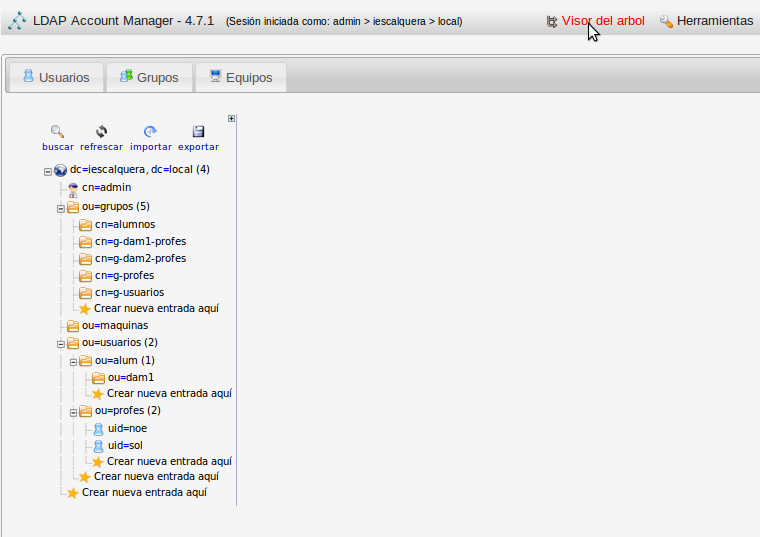Screen dimensions: 760x537
Task: Open Visor del arbol link
Action: [603, 21]
